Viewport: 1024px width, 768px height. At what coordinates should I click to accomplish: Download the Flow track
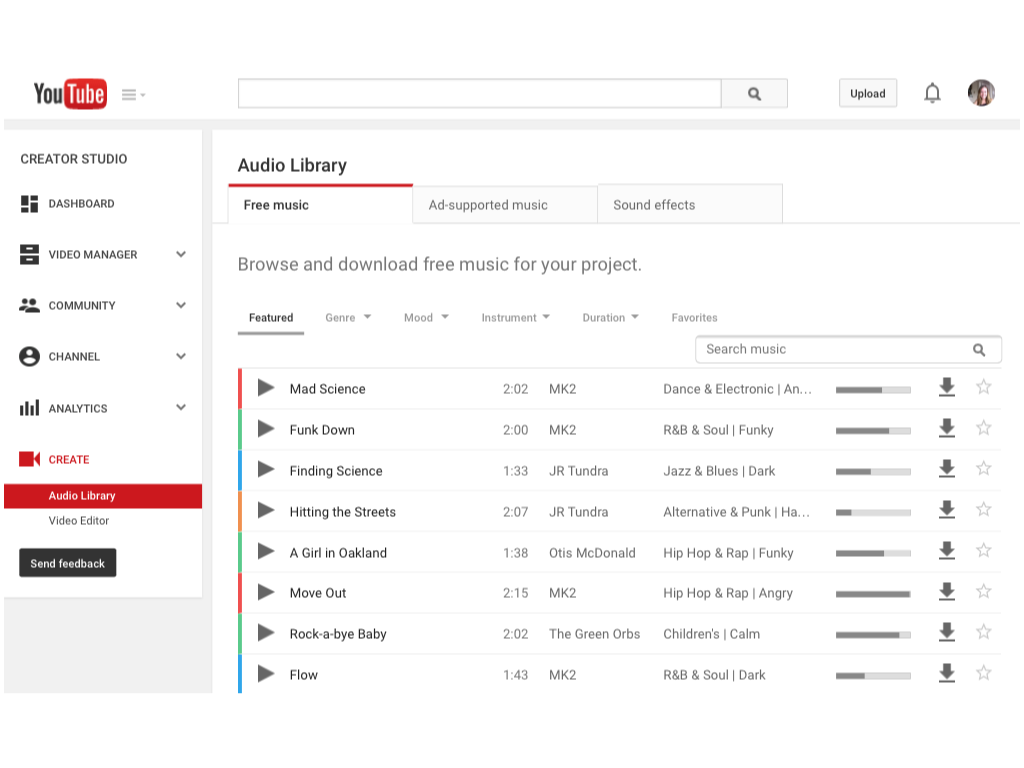[947, 673]
